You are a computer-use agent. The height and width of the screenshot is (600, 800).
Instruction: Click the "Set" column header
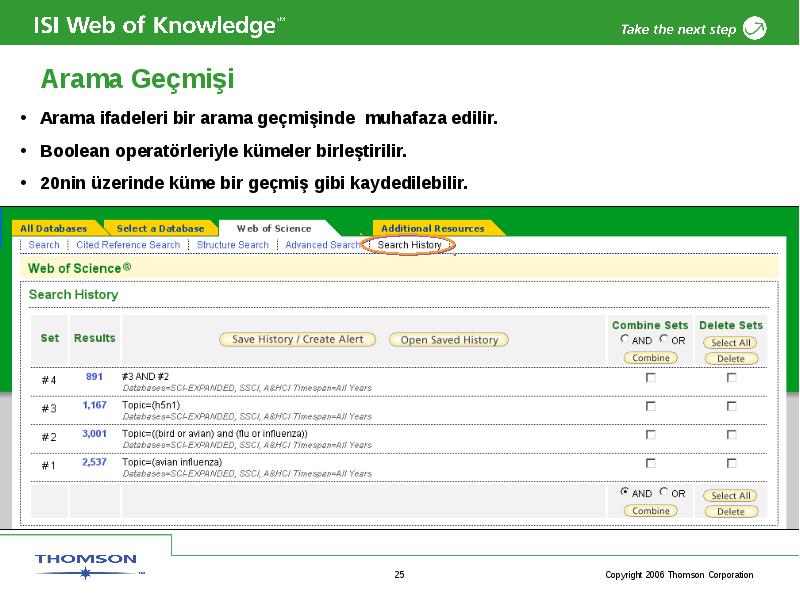[50, 338]
